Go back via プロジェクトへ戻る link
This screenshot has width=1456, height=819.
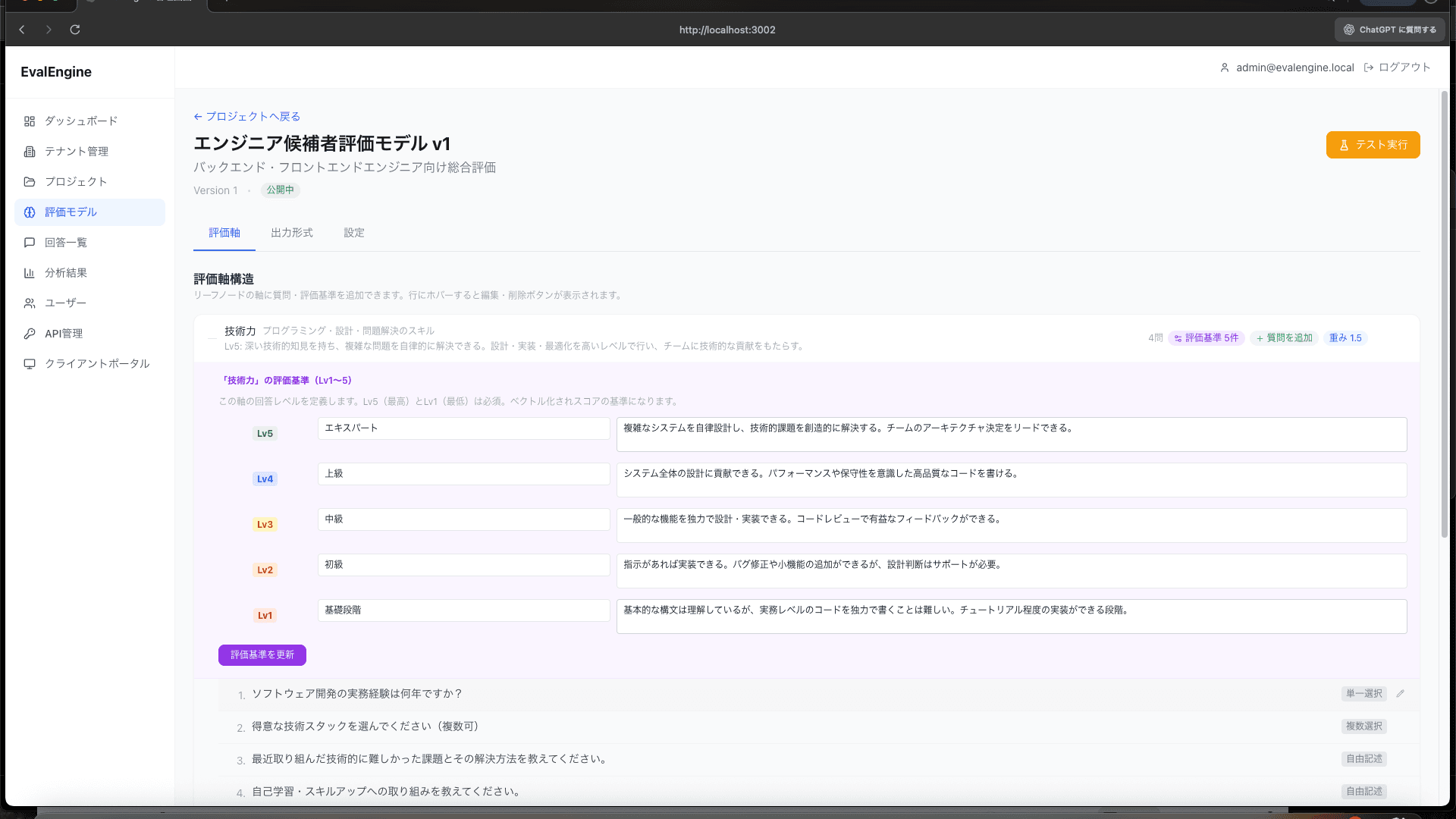point(247,117)
